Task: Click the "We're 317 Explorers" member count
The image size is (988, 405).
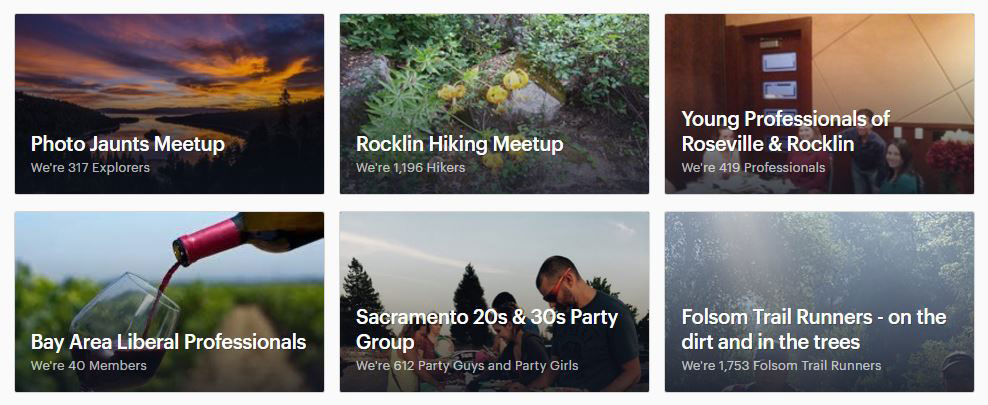Action: point(90,168)
